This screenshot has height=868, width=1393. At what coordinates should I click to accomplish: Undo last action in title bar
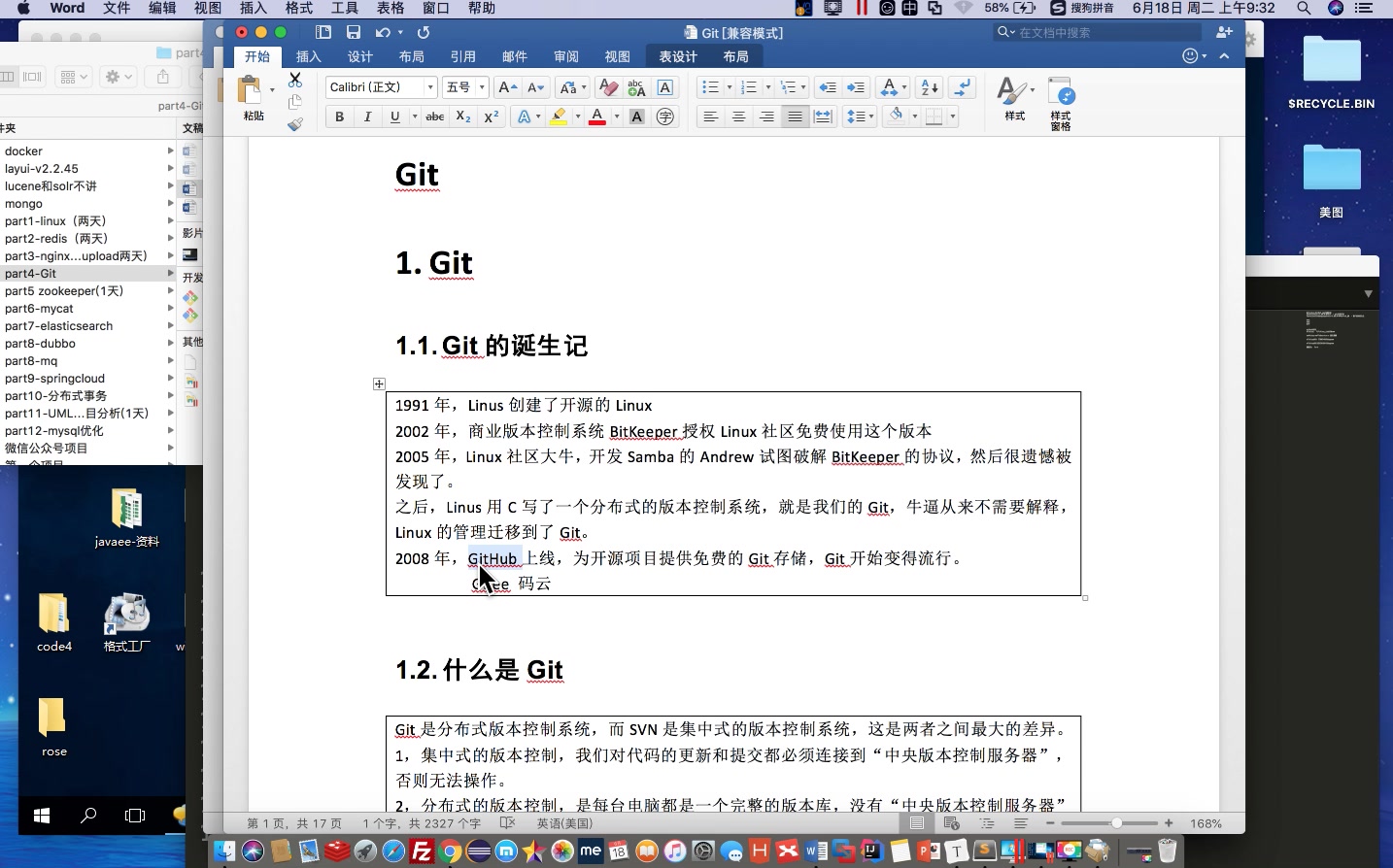[x=383, y=32]
